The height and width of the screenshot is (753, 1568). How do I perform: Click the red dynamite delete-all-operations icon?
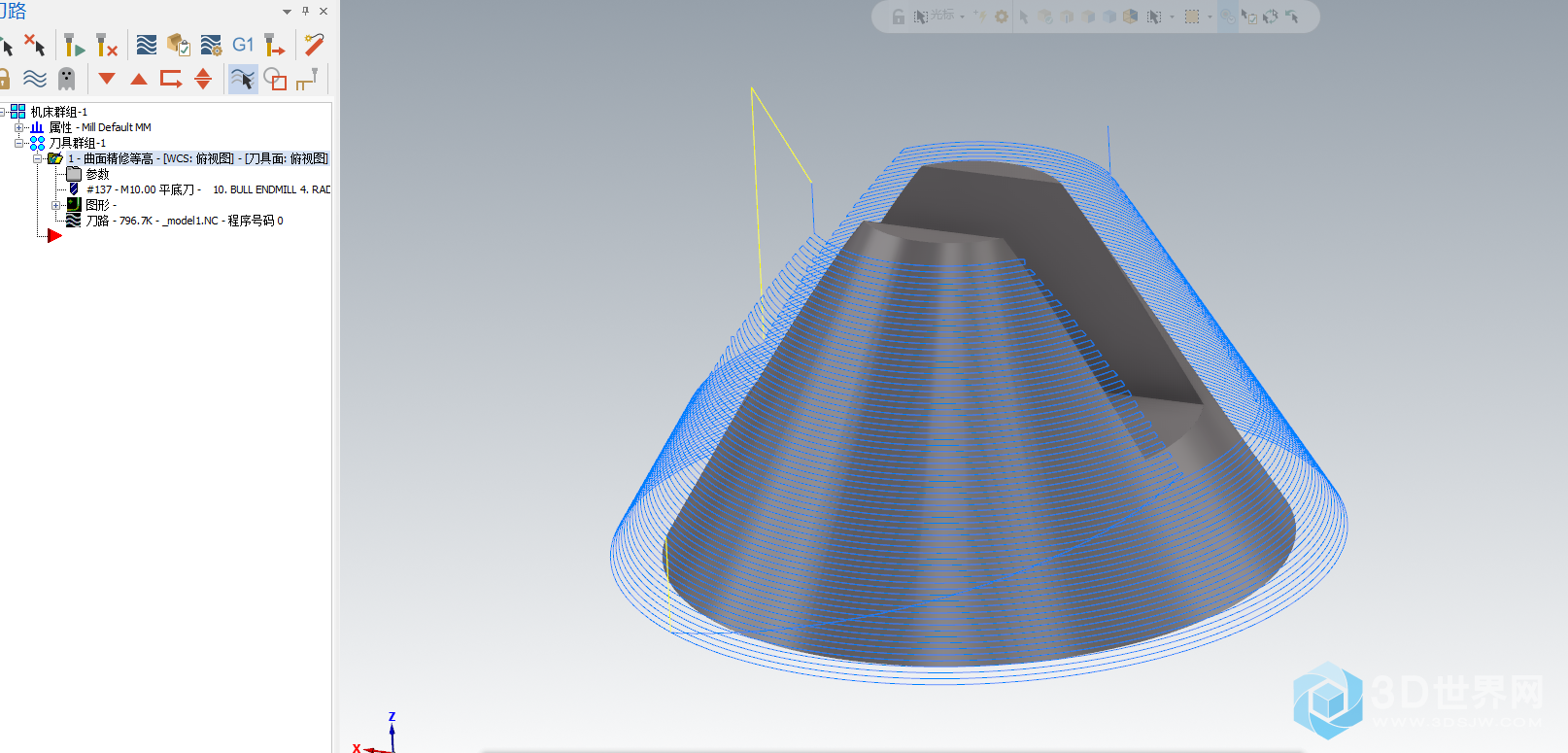[x=314, y=45]
